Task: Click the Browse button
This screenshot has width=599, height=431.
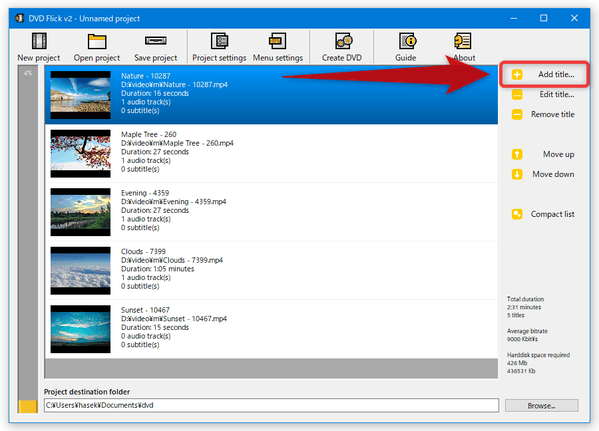Action: (x=542, y=406)
